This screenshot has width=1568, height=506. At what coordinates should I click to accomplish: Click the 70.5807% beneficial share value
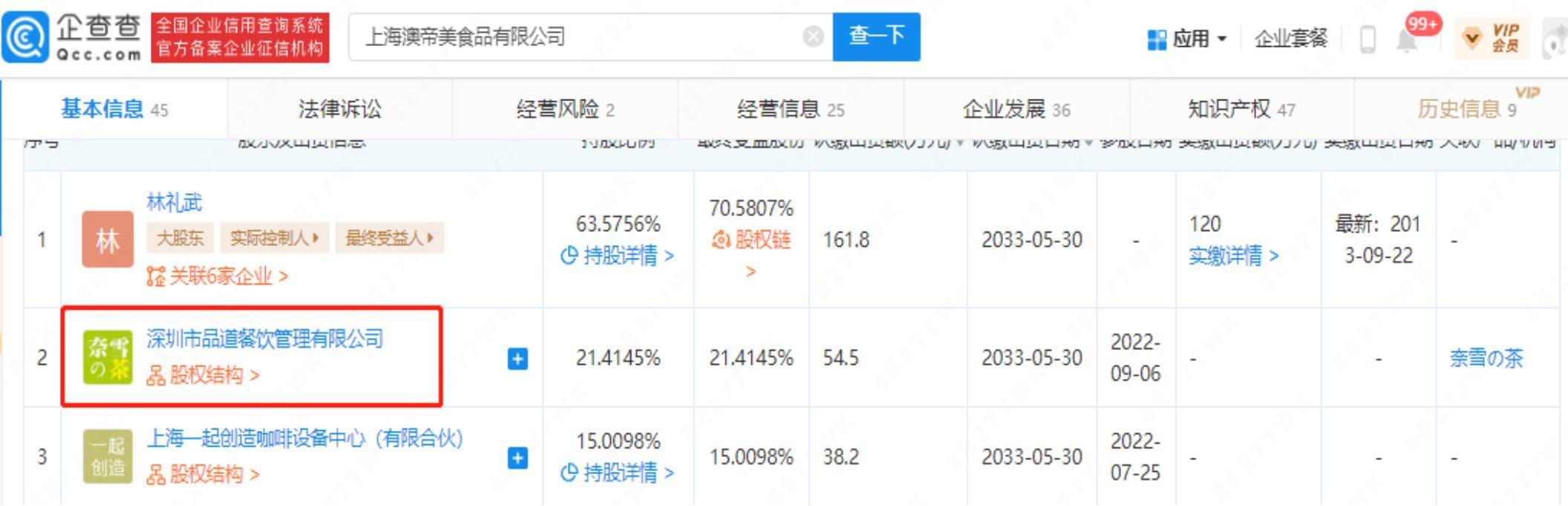pos(751,208)
